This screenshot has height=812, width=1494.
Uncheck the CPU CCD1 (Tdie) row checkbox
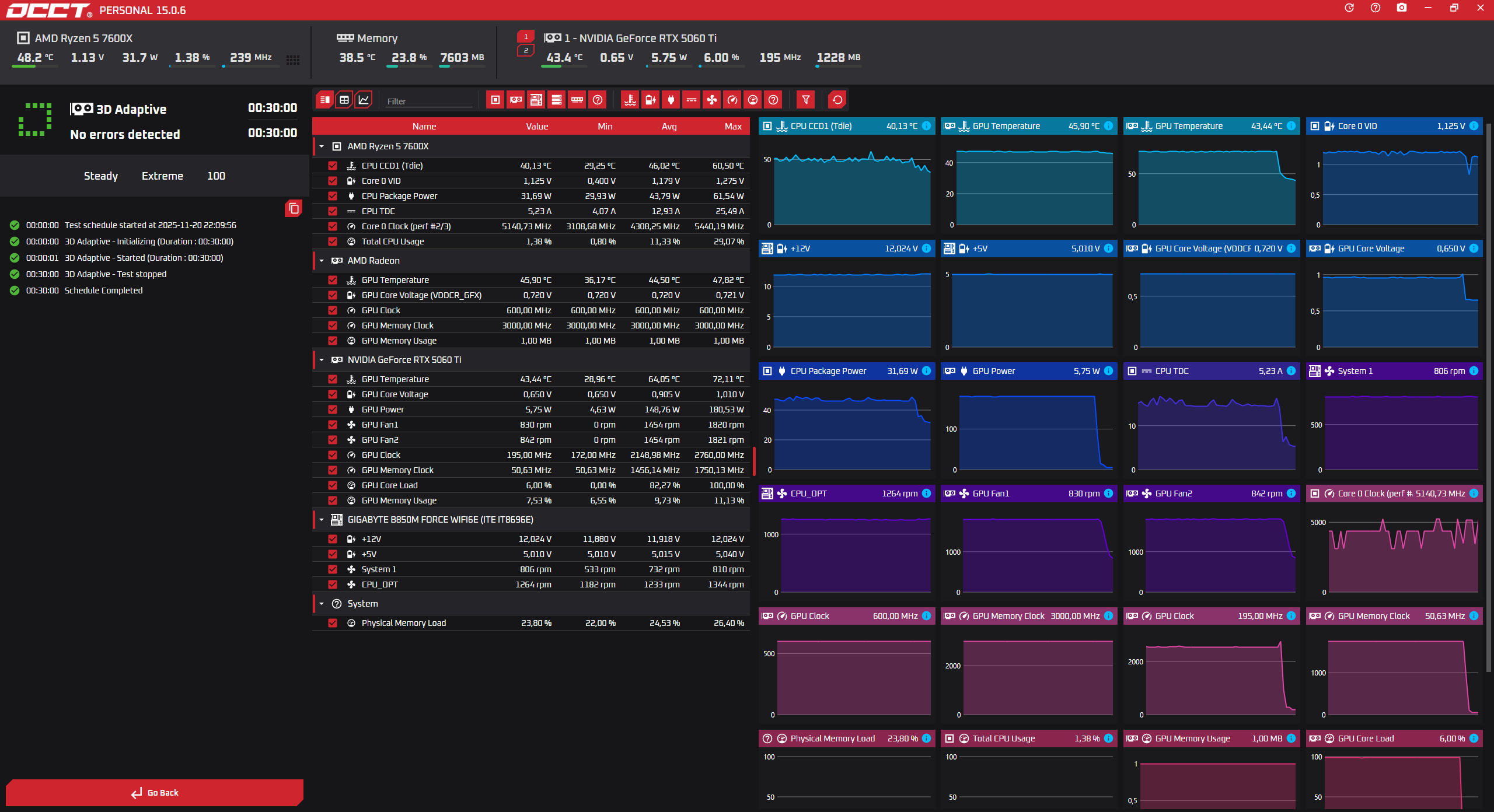(333, 166)
